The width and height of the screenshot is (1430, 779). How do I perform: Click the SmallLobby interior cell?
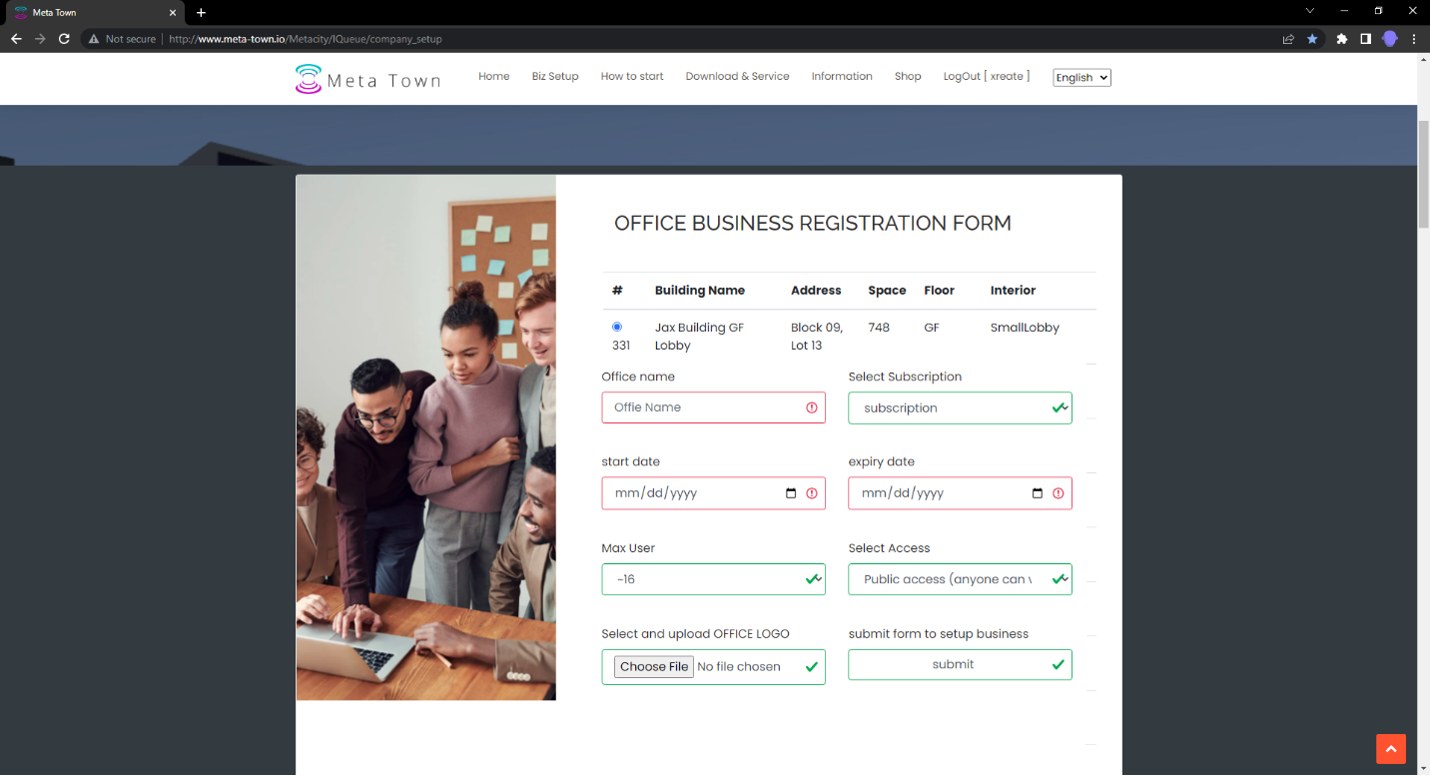[1025, 327]
